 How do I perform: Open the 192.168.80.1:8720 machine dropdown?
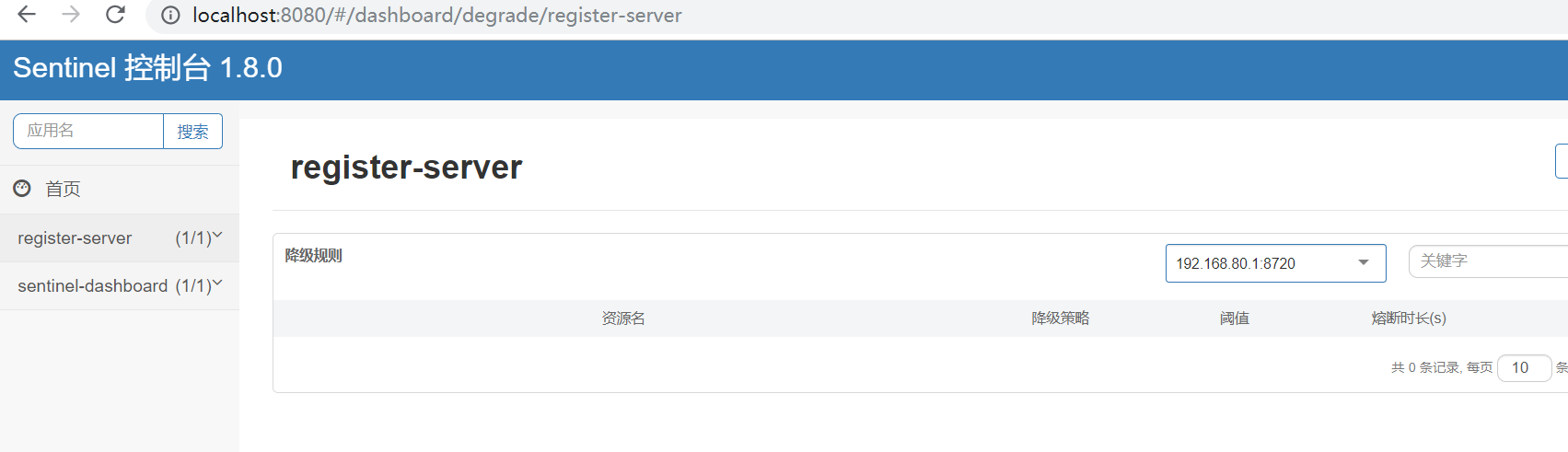coord(1275,263)
